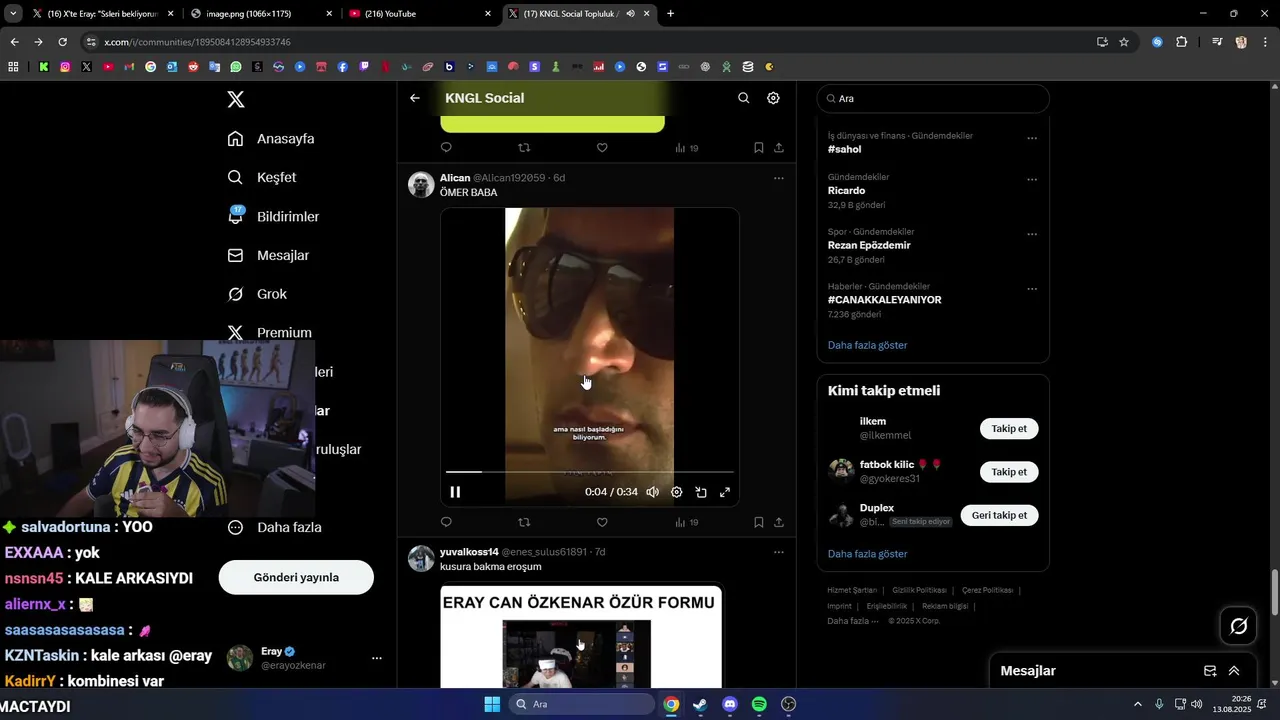The image size is (1280, 720).
Task: Click the X logo at top
Action: [235, 99]
